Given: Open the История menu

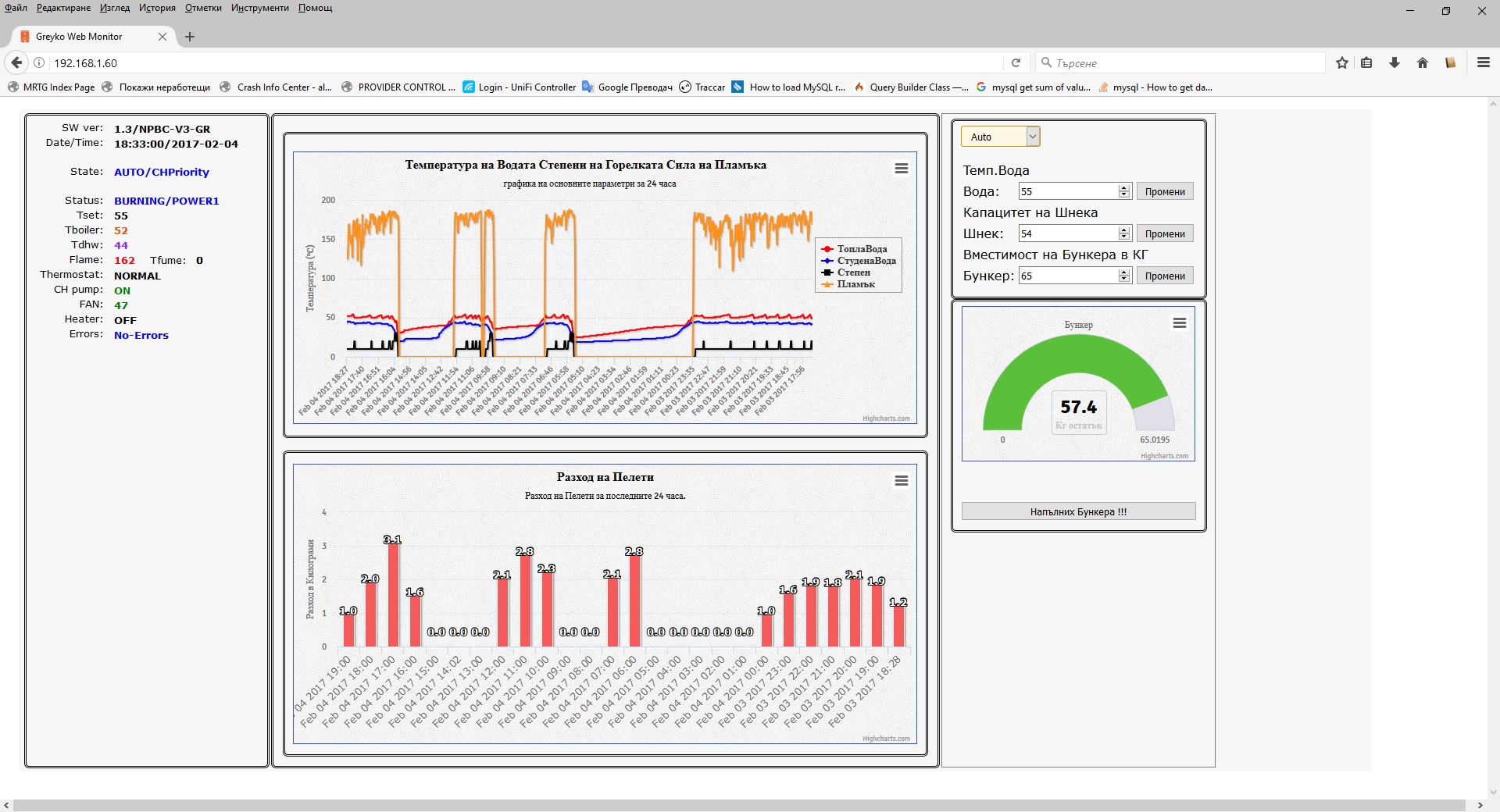Looking at the screenshot, I should [157, 8].
